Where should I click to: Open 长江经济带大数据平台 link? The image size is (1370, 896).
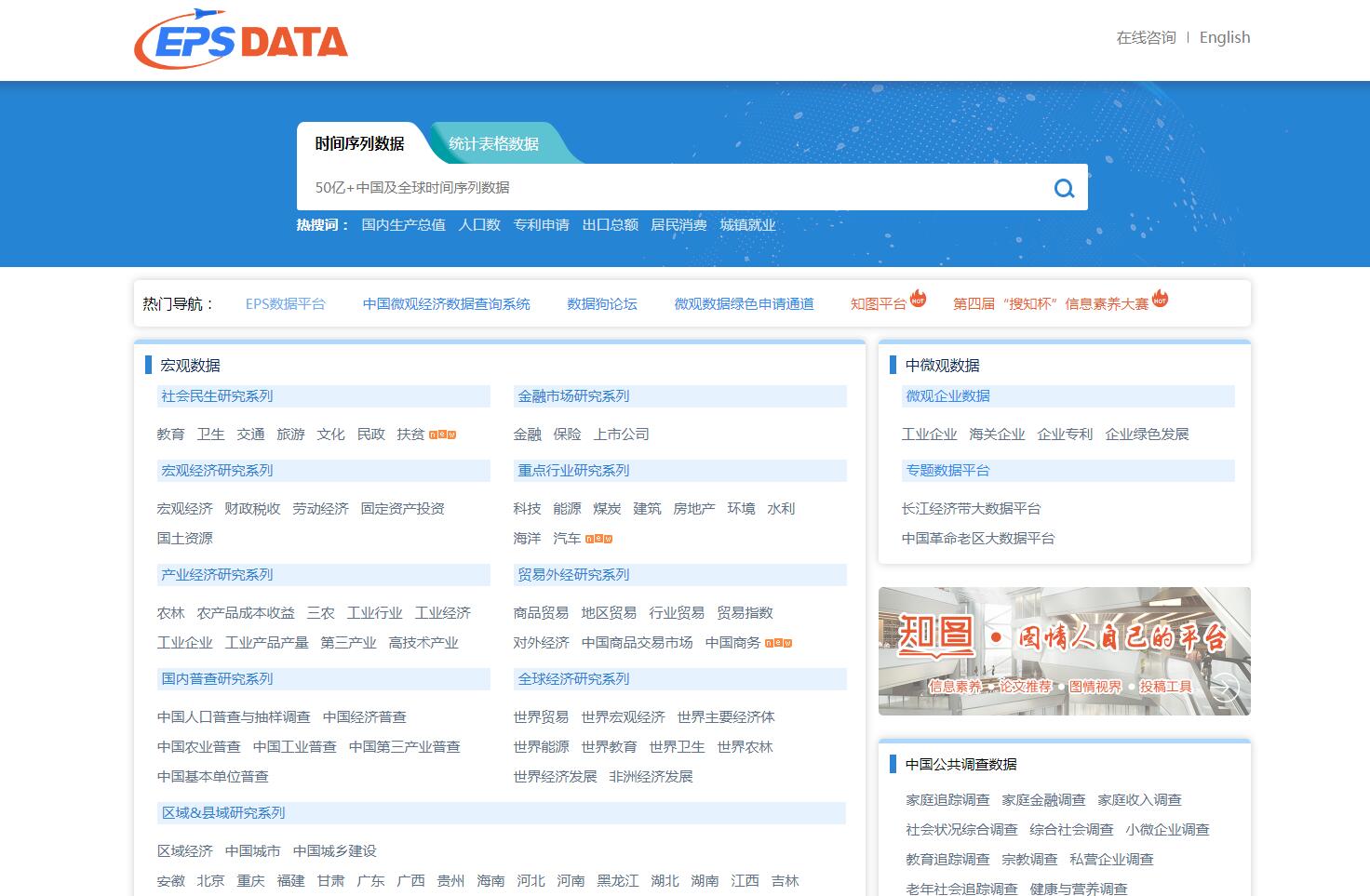pos(971,509)
